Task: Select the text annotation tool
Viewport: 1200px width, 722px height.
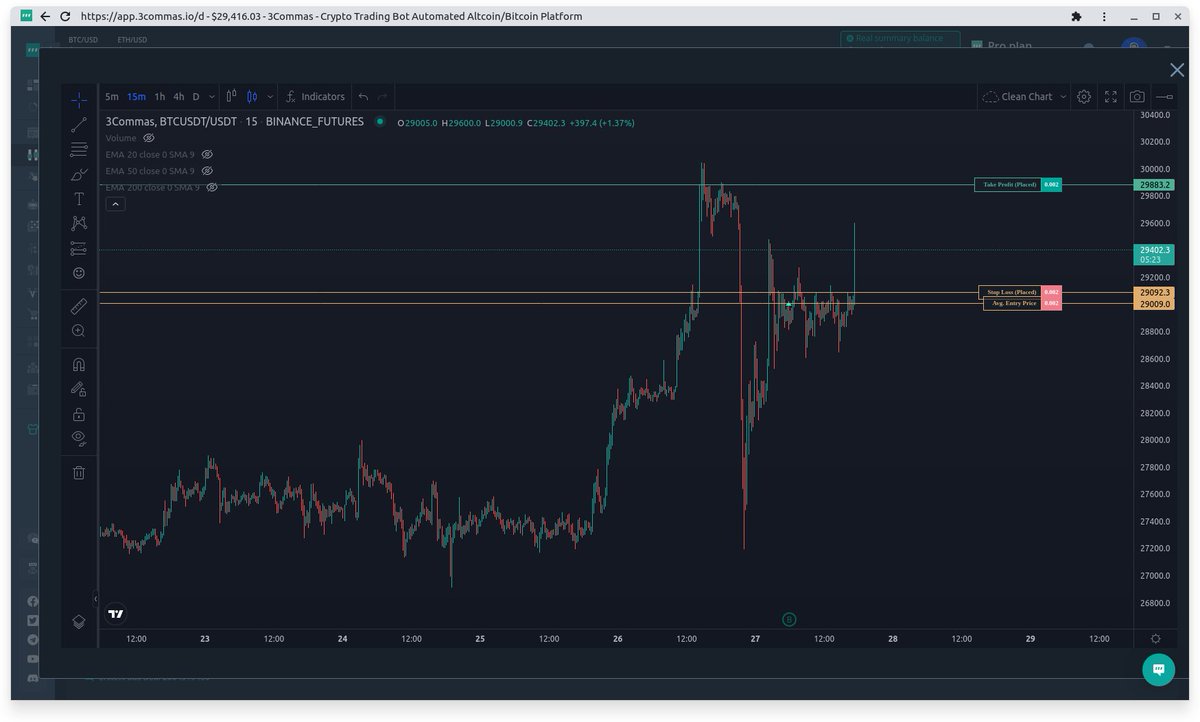Action: click(79, 199)
